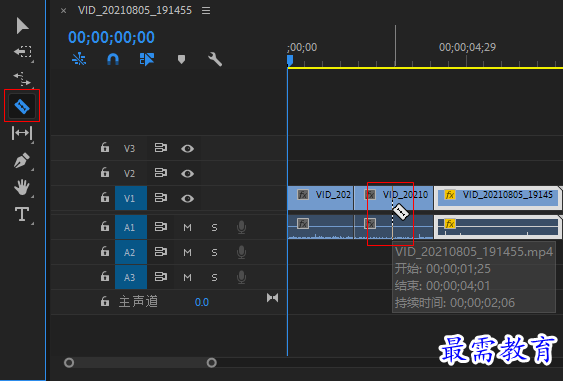The width and height of the screenshot is (563, 381).
Task: Select the VID_20210805_191455 sequence tab
Action: tap(135, 10)
